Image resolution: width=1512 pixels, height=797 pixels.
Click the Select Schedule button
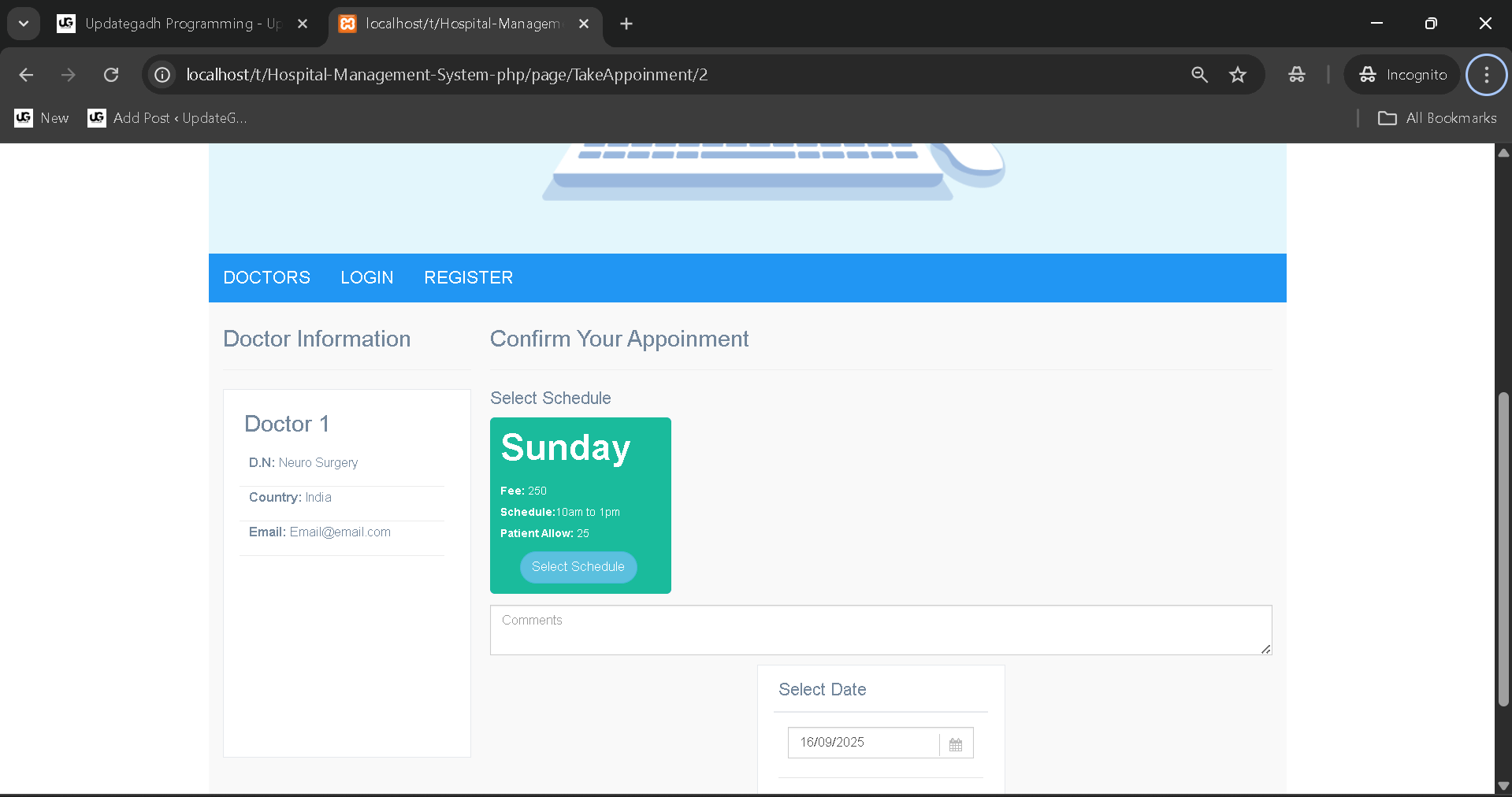(578, 567)
